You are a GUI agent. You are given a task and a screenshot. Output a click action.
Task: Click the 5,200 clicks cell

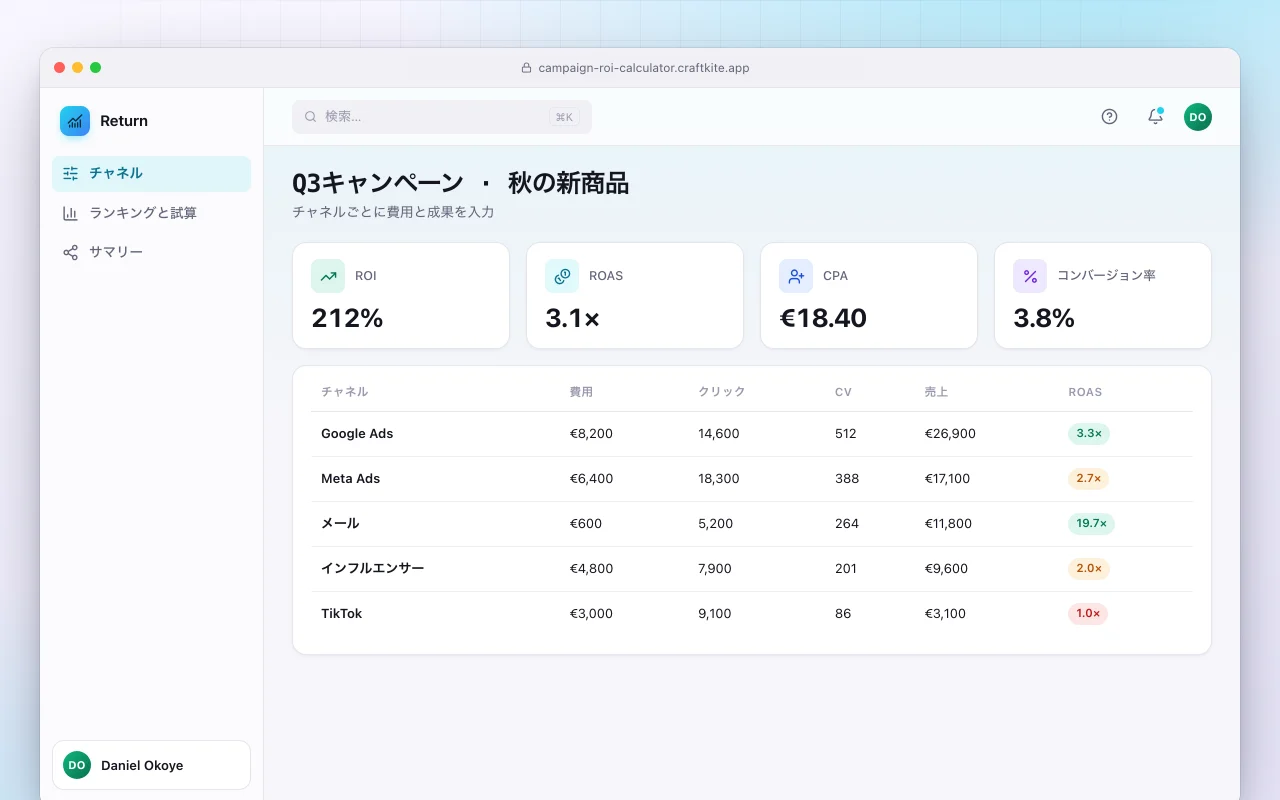[x=716, y=524]
